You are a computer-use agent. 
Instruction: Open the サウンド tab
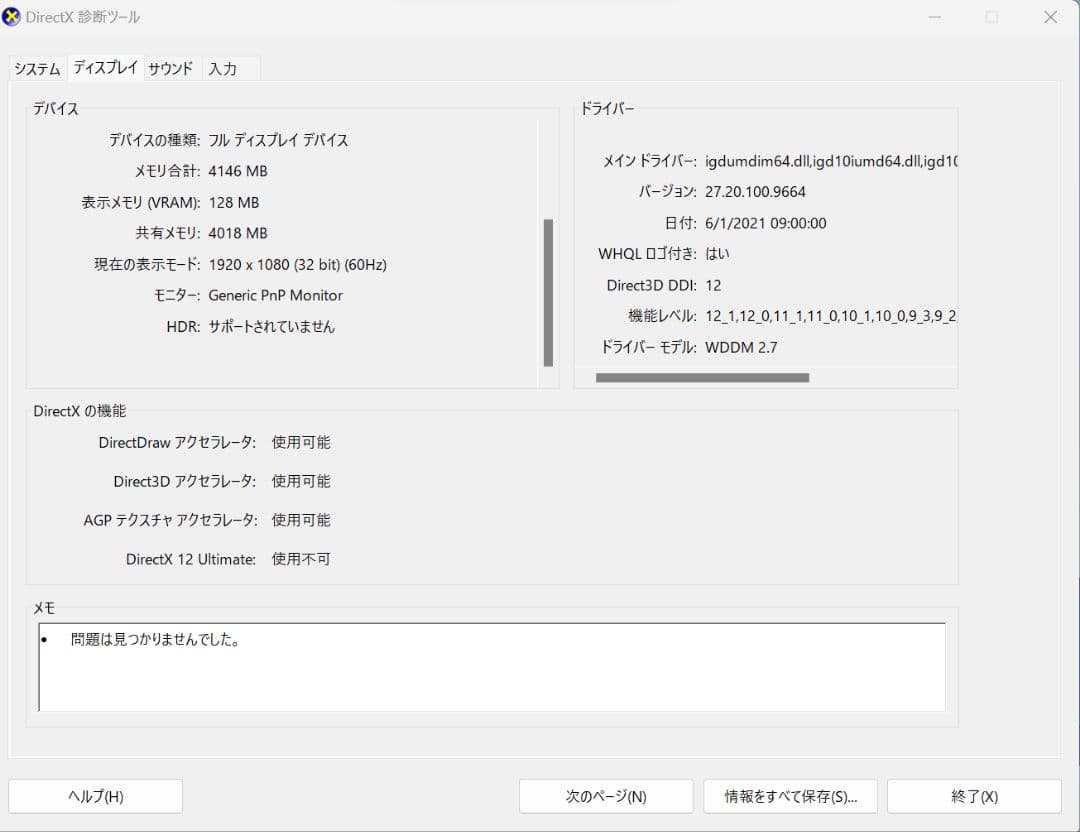[169, 68]
